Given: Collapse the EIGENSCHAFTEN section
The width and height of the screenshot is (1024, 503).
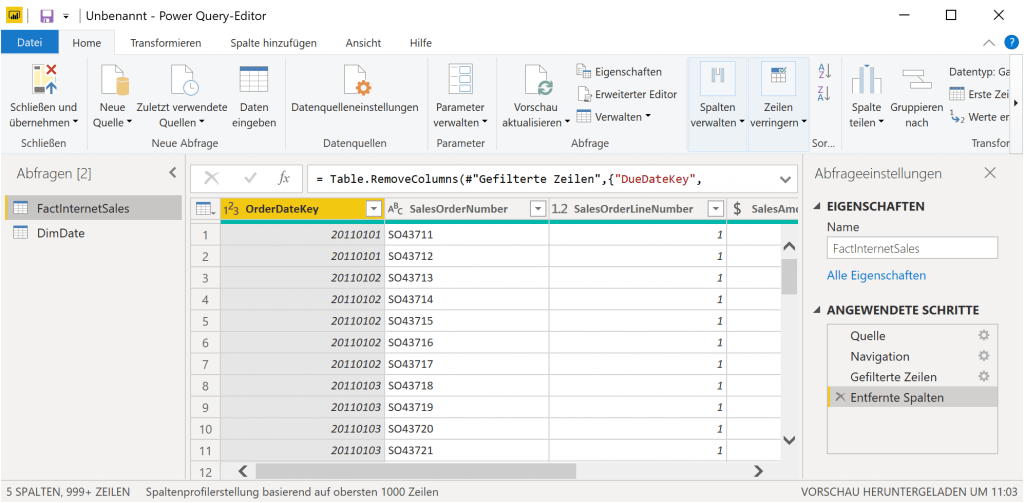Looking at the screenshot, I should pyautogui.click(x=818, y=206).
